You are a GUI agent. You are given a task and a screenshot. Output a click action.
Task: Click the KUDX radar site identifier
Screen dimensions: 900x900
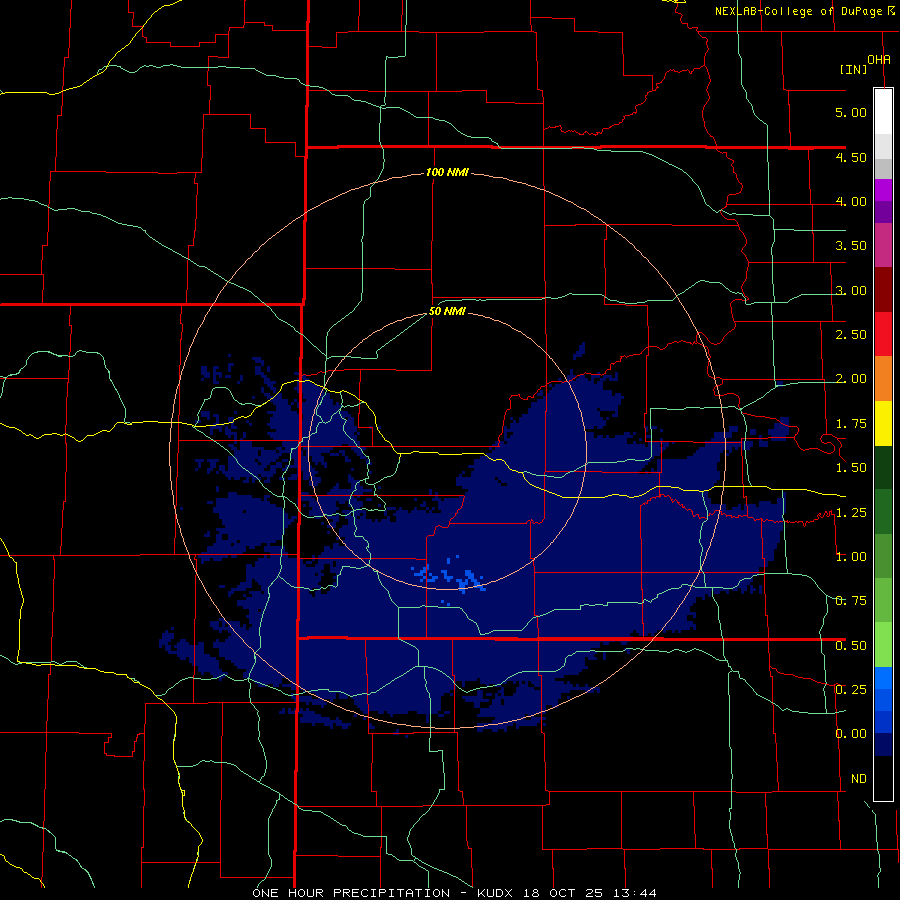point(495,893)
